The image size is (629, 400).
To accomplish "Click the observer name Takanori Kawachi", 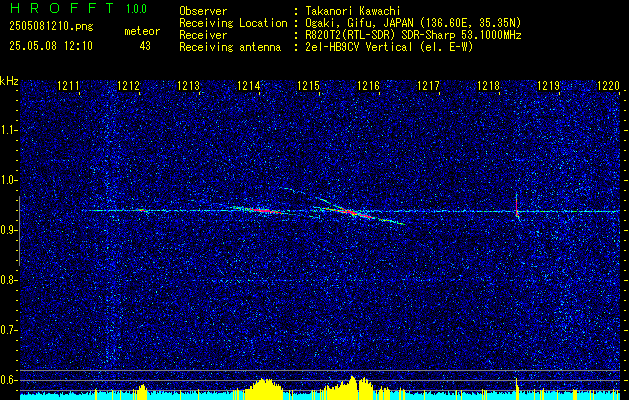I will click(x=352, y=11).
